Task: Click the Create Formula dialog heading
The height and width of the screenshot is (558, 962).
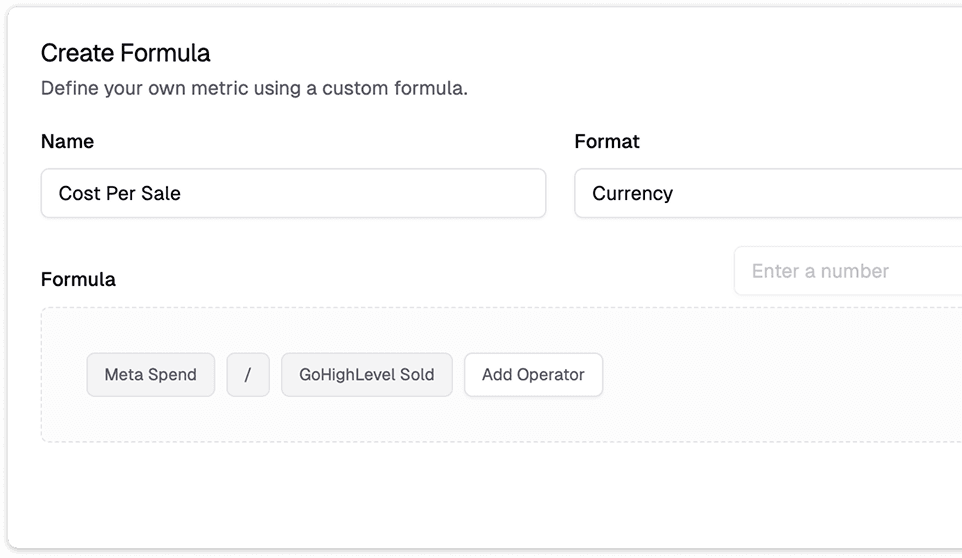Action: coord(125,53)
